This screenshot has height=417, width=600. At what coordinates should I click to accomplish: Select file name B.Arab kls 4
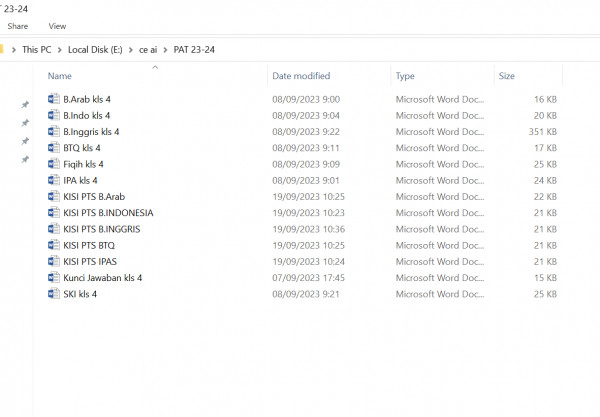pyautogui.click(x=87, y=99)
